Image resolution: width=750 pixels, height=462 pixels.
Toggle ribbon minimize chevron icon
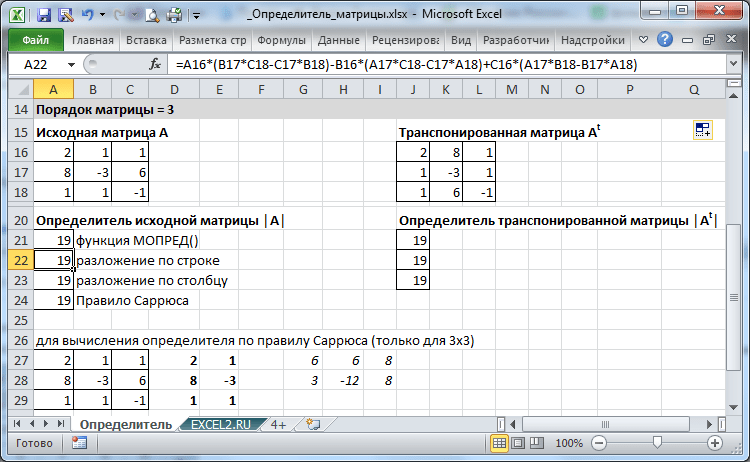(643, 40)
